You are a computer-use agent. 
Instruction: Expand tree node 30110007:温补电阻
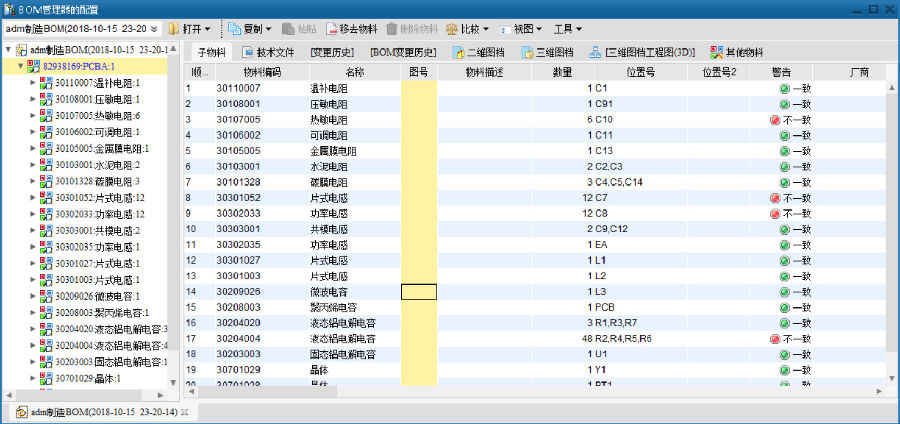coord(32,83)
